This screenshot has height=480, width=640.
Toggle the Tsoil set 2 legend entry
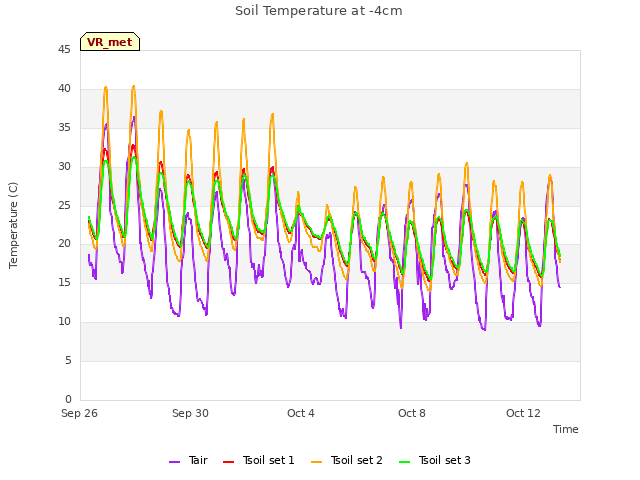pyautogui.click(x=347, y=460)
